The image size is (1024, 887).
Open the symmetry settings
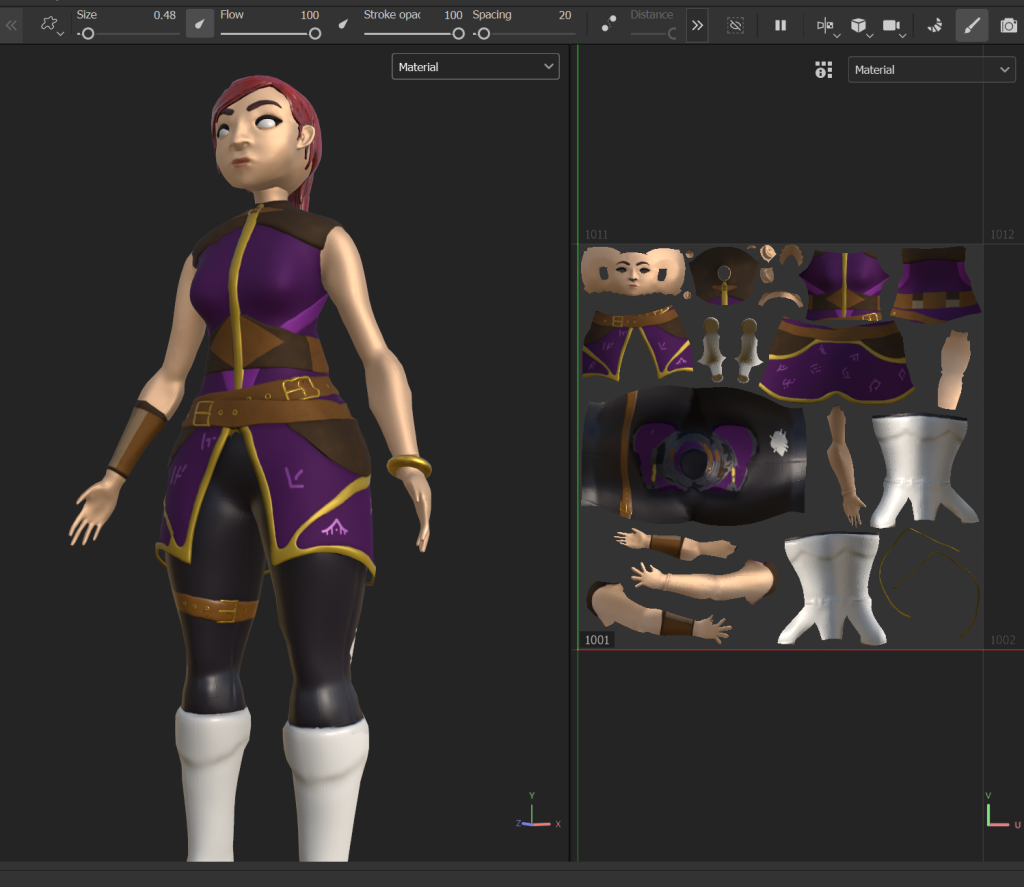[827, 26]
